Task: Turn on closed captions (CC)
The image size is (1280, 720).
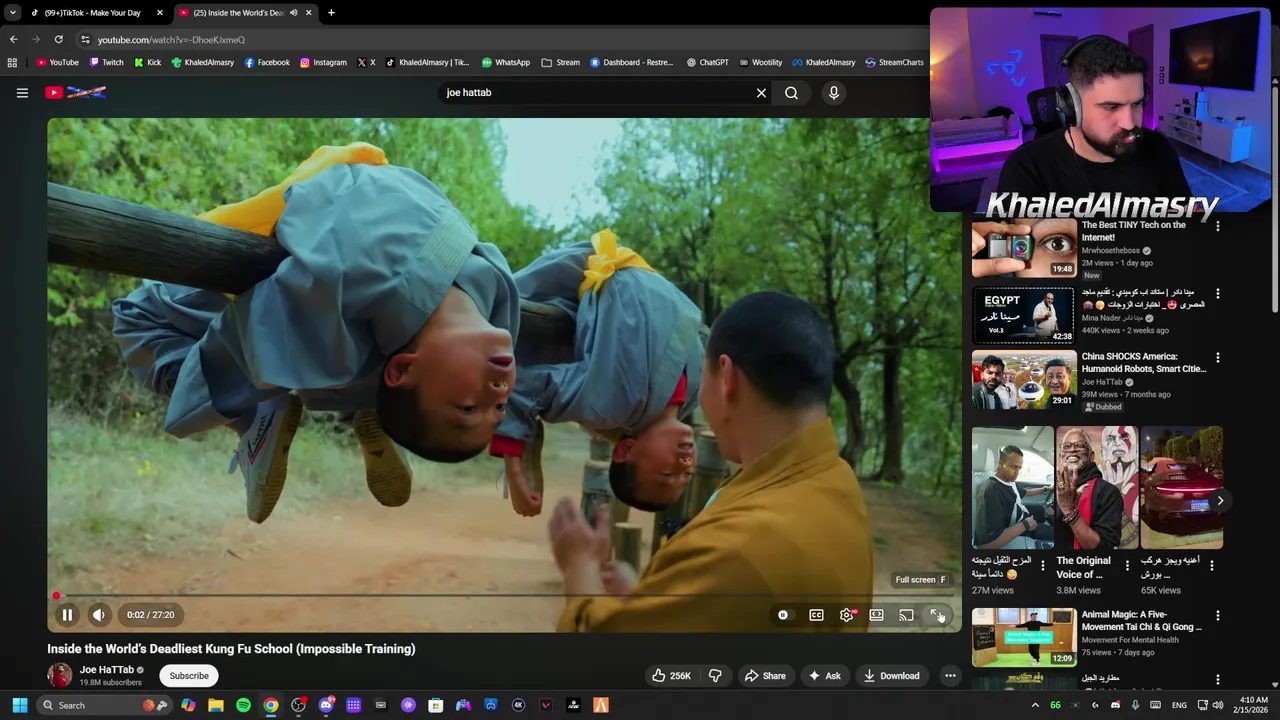Action: [x=816, y=615]
